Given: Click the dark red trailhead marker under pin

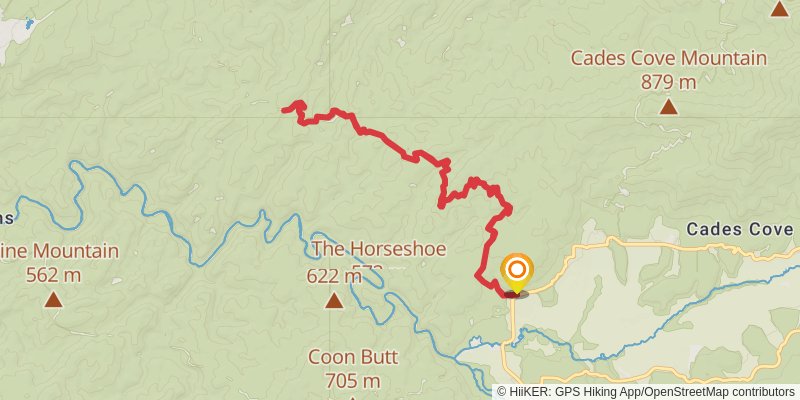Looking at the screenshot, I should (515, 294).
